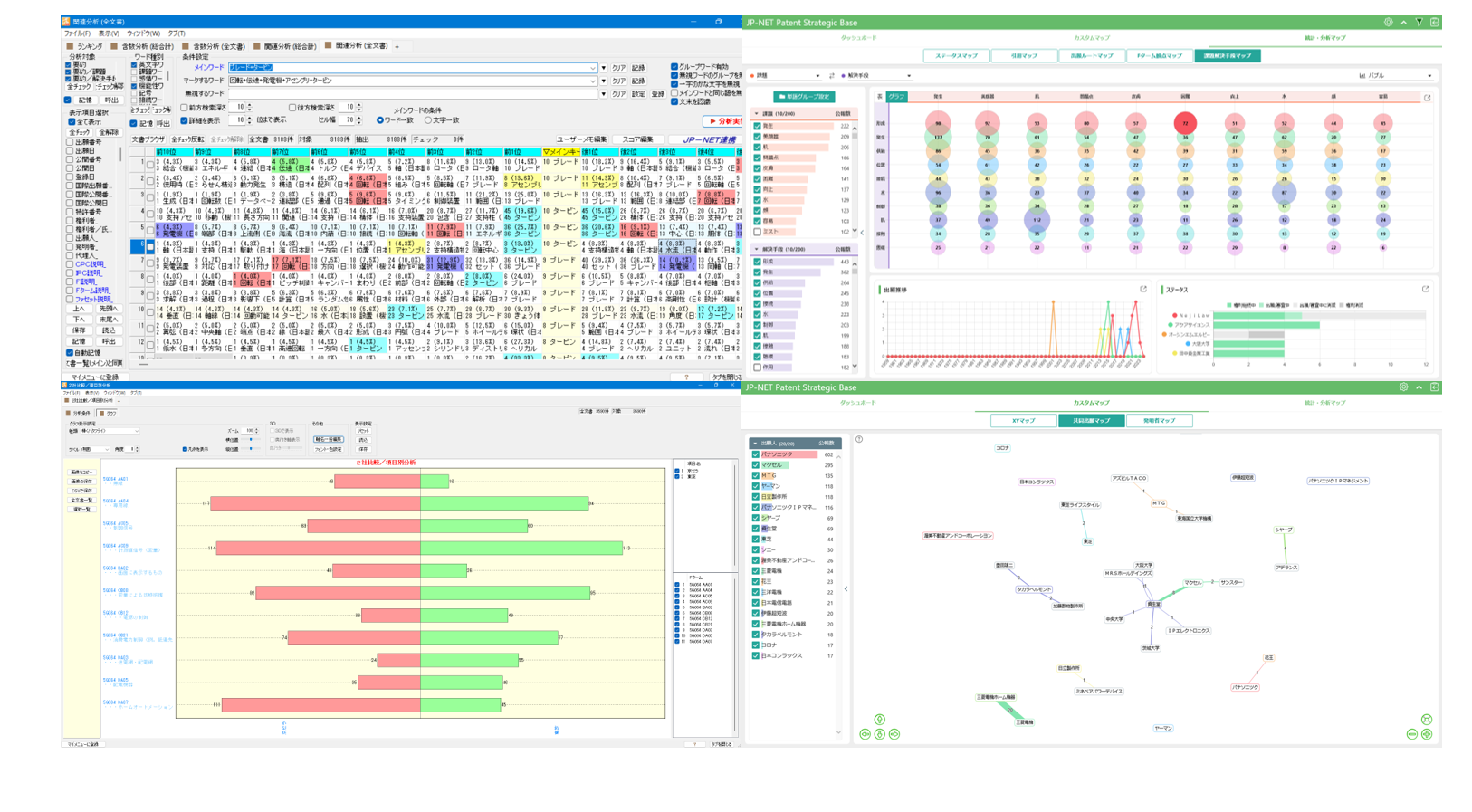Image resolution: width=1472 pixels, height=812 pixels.
Task: Add a new tab with the plus icon
Action: coord(397,46)
